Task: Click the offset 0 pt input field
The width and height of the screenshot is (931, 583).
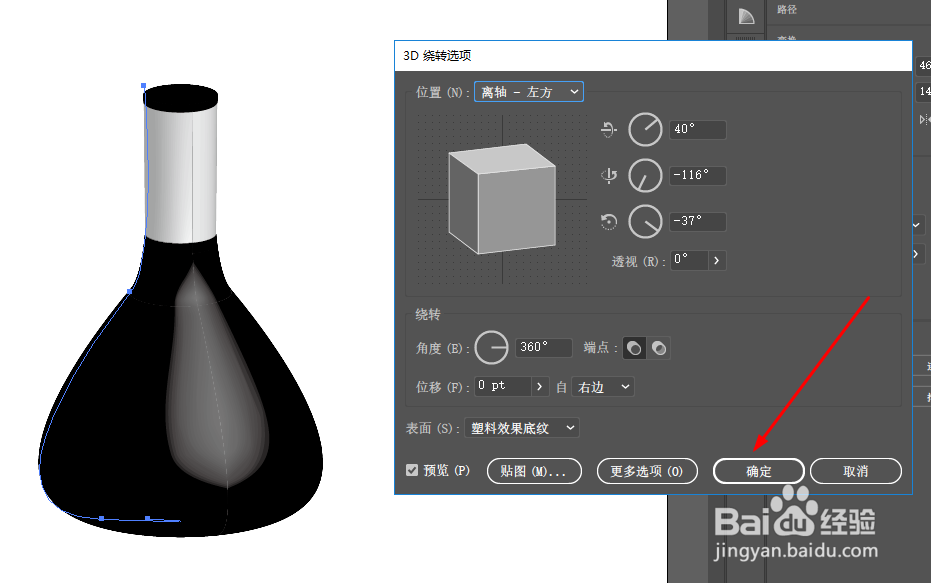Action: (503, 386)
